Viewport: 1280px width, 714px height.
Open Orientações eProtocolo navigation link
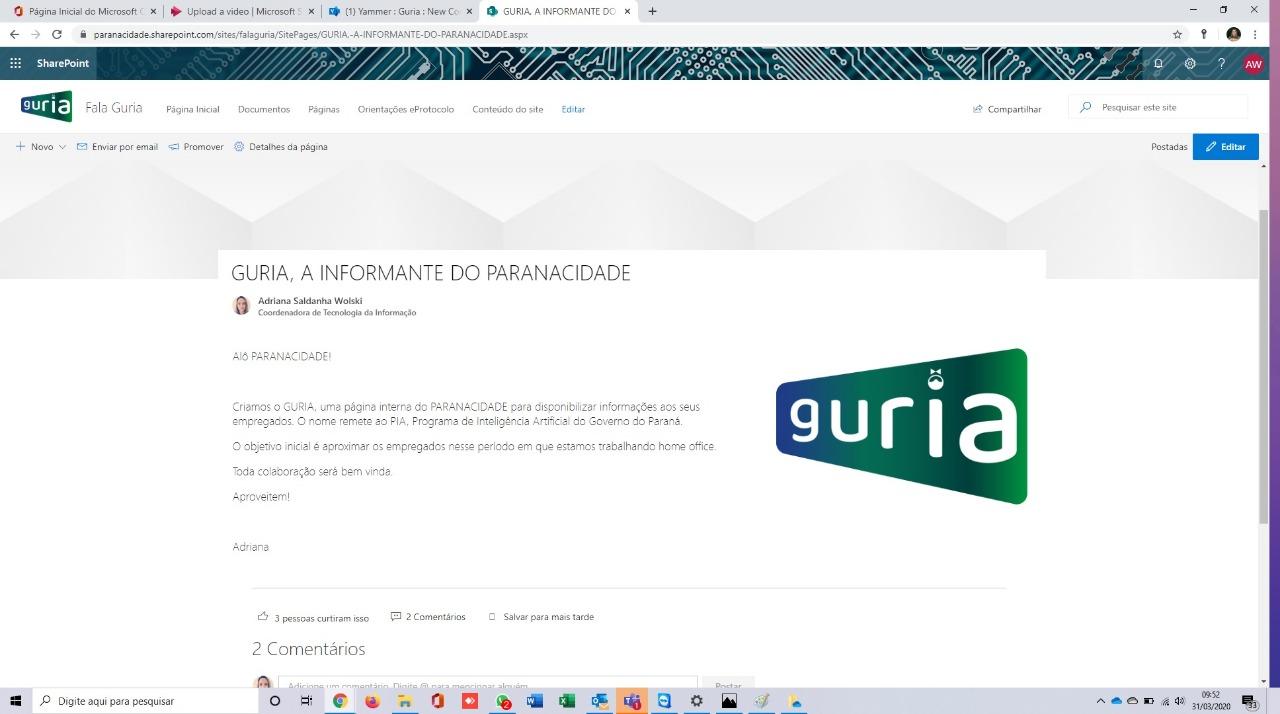(x=406, y=109)
